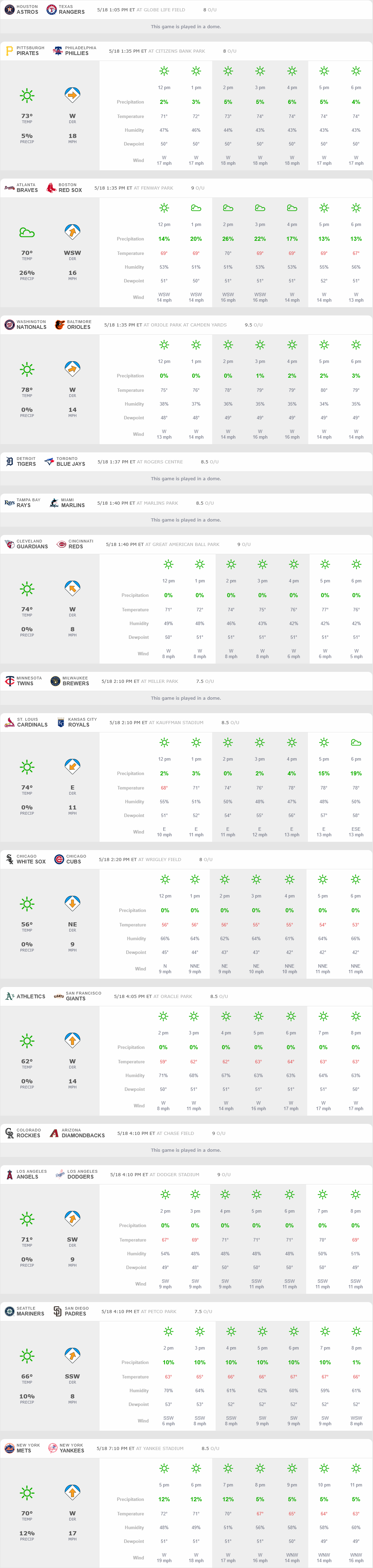Follow the DODGERS team name link

tap(81, 1178)
